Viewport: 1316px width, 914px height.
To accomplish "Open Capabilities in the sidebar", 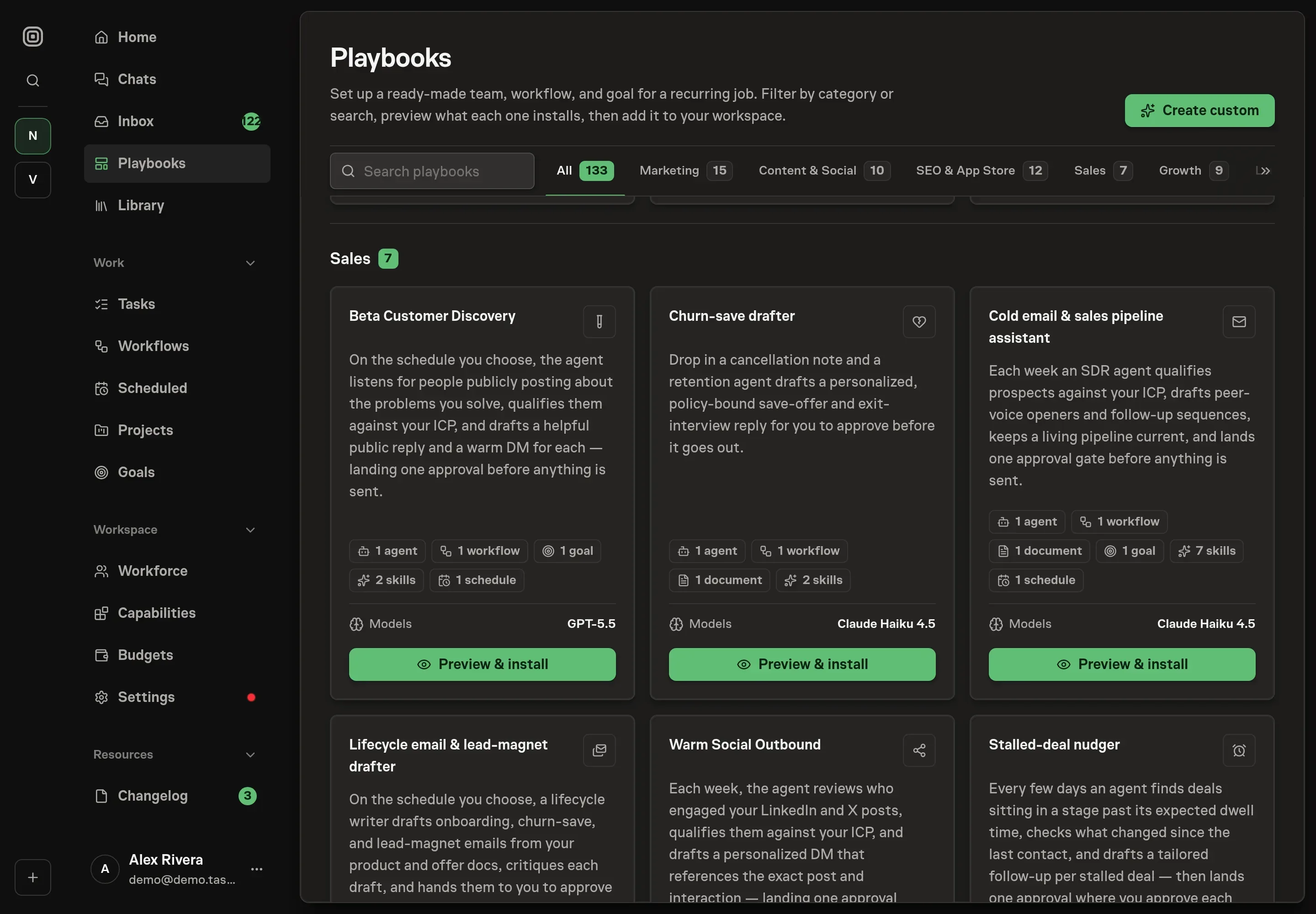I will coord(177,613).
